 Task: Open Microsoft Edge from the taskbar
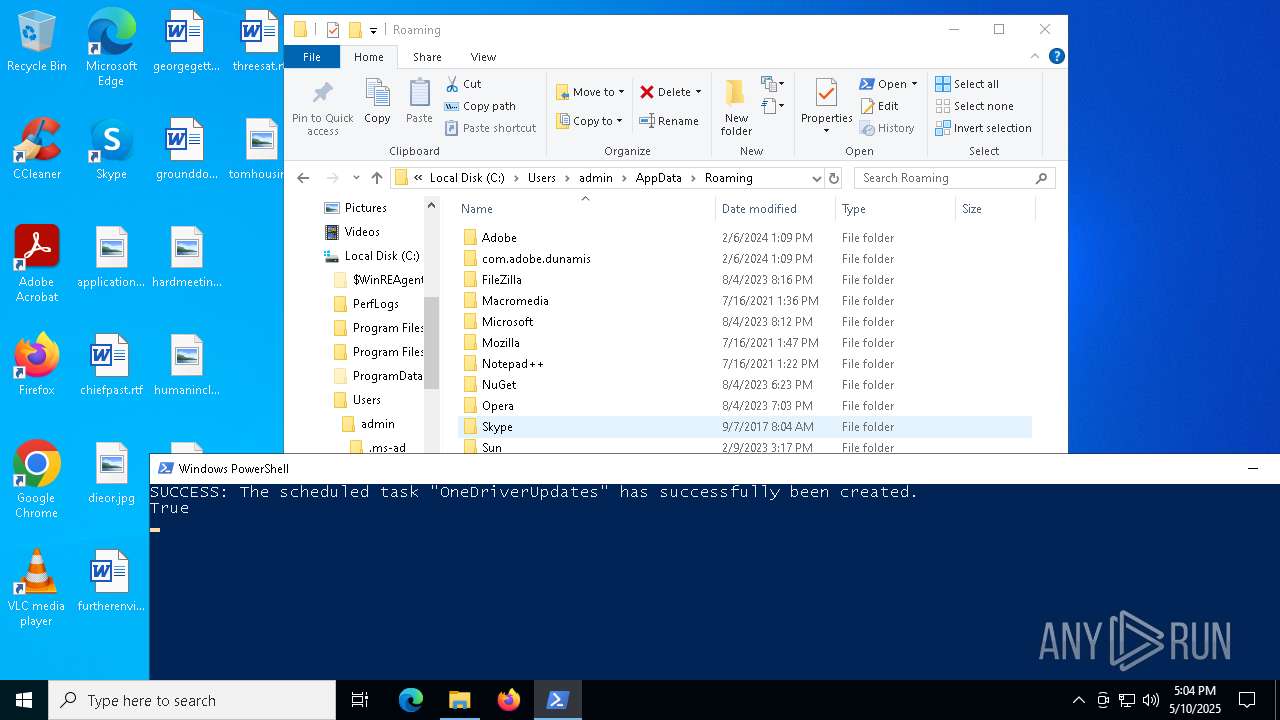point(411,700)
